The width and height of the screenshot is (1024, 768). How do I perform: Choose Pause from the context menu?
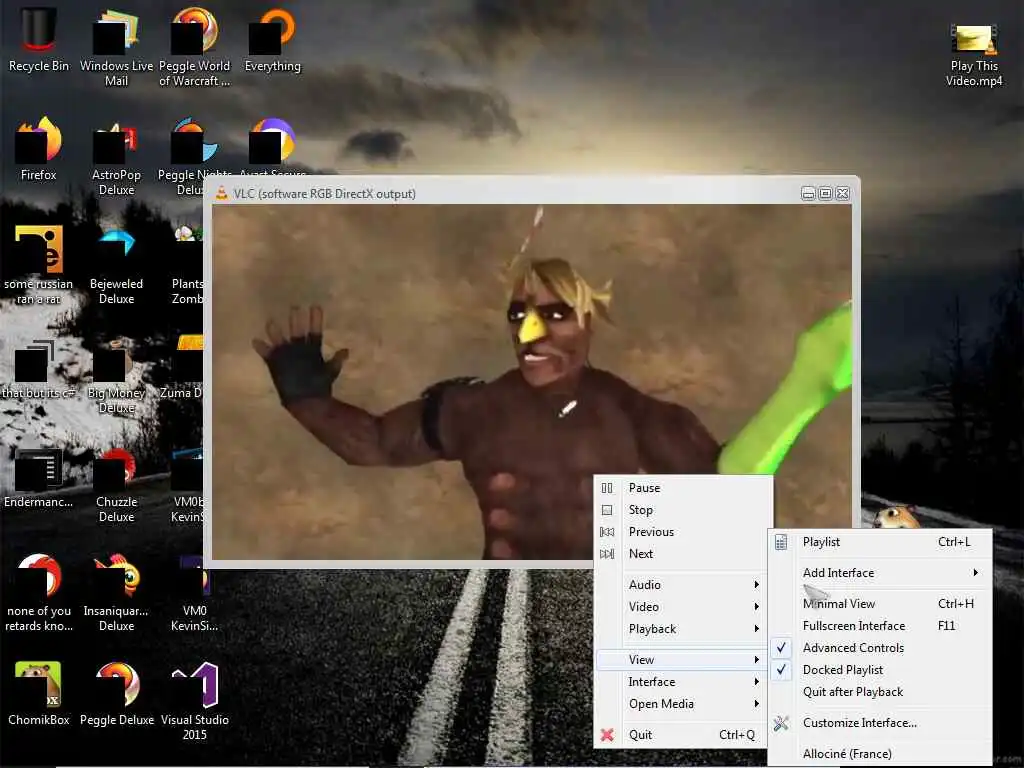pyautogui.click(x=683, y=488)
